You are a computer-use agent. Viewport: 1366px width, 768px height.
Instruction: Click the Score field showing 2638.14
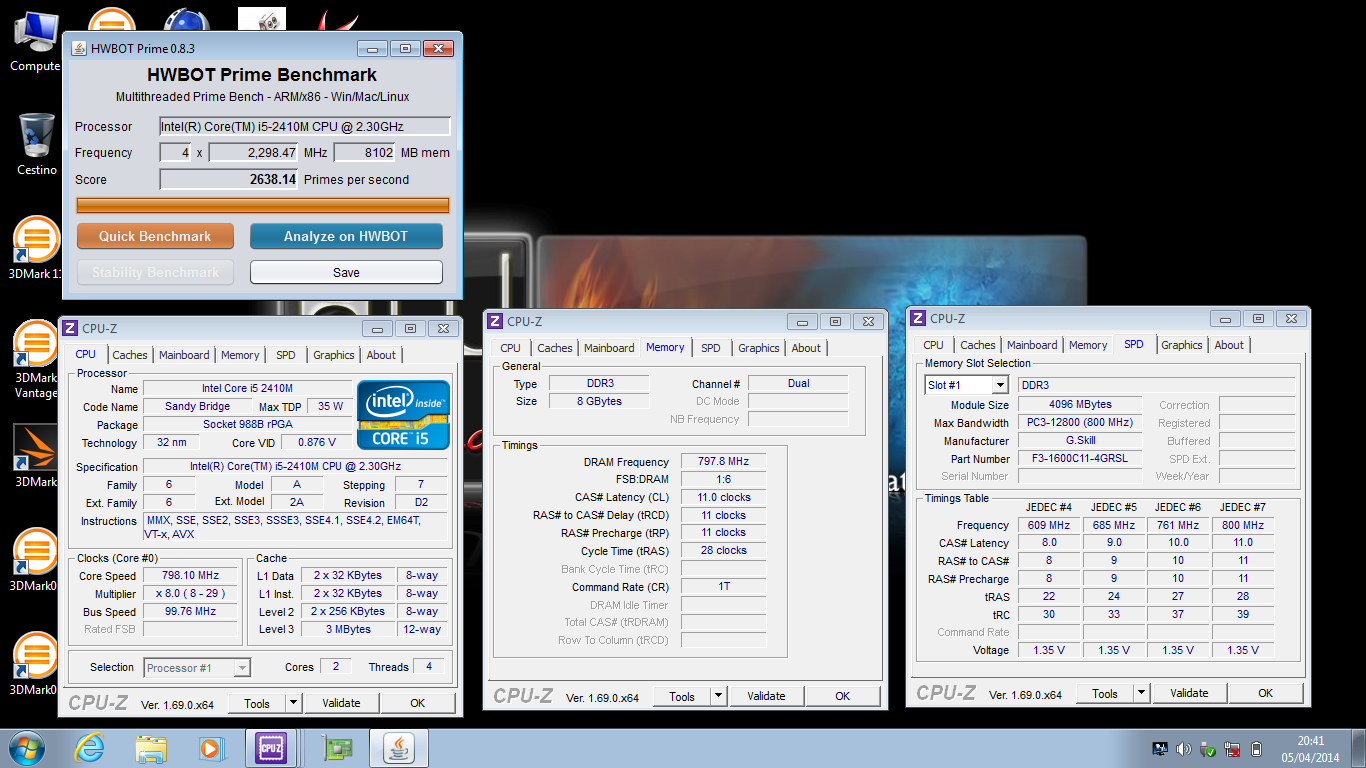(x=230, y=180)
